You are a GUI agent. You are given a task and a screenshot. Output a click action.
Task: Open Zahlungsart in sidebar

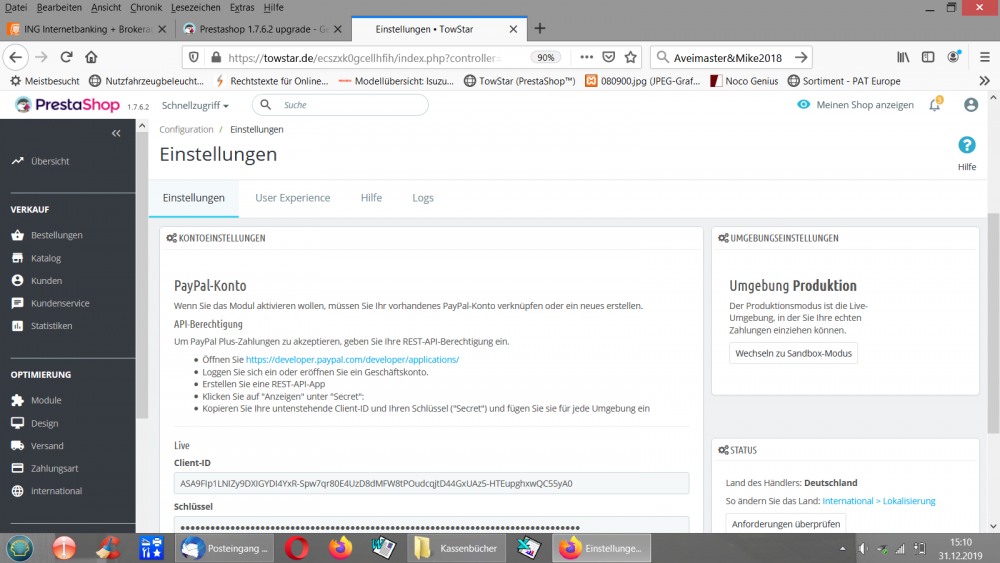[45, 469]
